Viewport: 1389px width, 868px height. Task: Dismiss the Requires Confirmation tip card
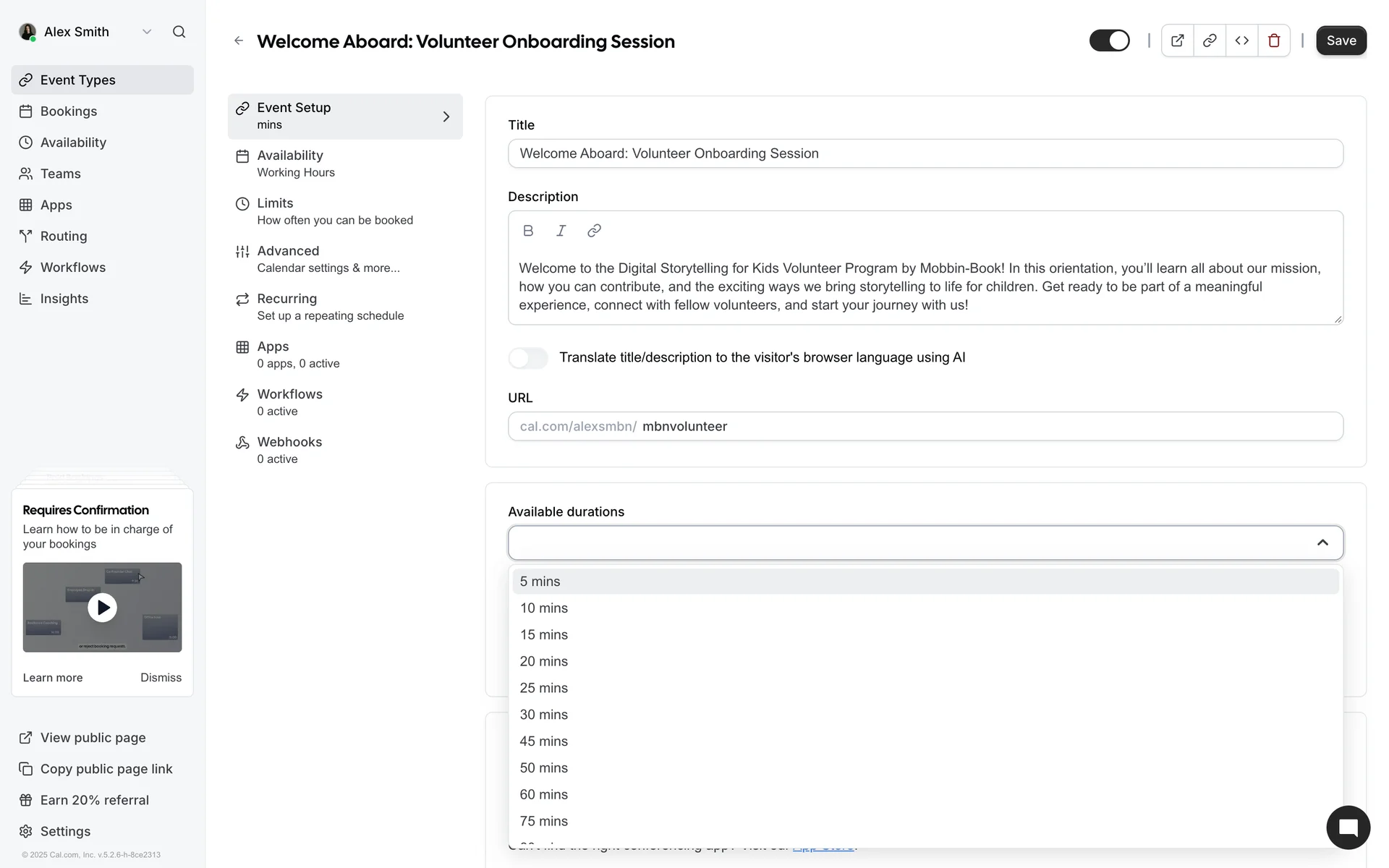coord(161,678)
